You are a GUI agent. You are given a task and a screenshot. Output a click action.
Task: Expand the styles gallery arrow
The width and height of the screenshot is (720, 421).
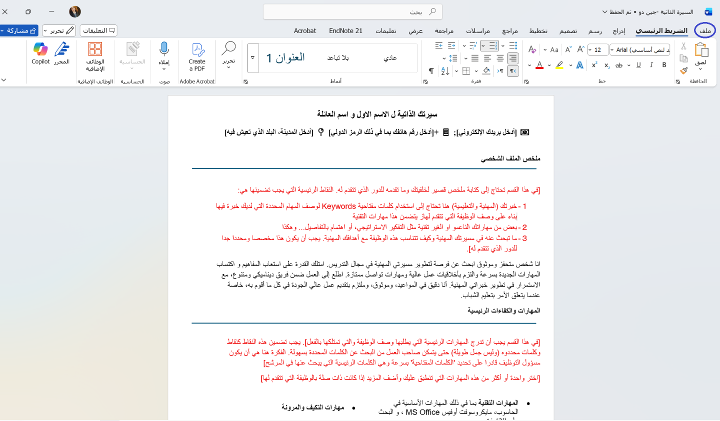[x=253, y=58]
